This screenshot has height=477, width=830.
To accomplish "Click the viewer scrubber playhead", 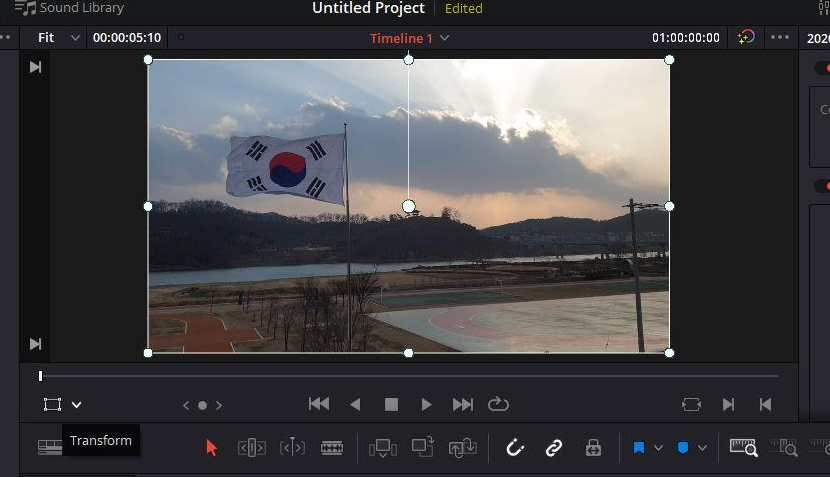I will (40, 376).
